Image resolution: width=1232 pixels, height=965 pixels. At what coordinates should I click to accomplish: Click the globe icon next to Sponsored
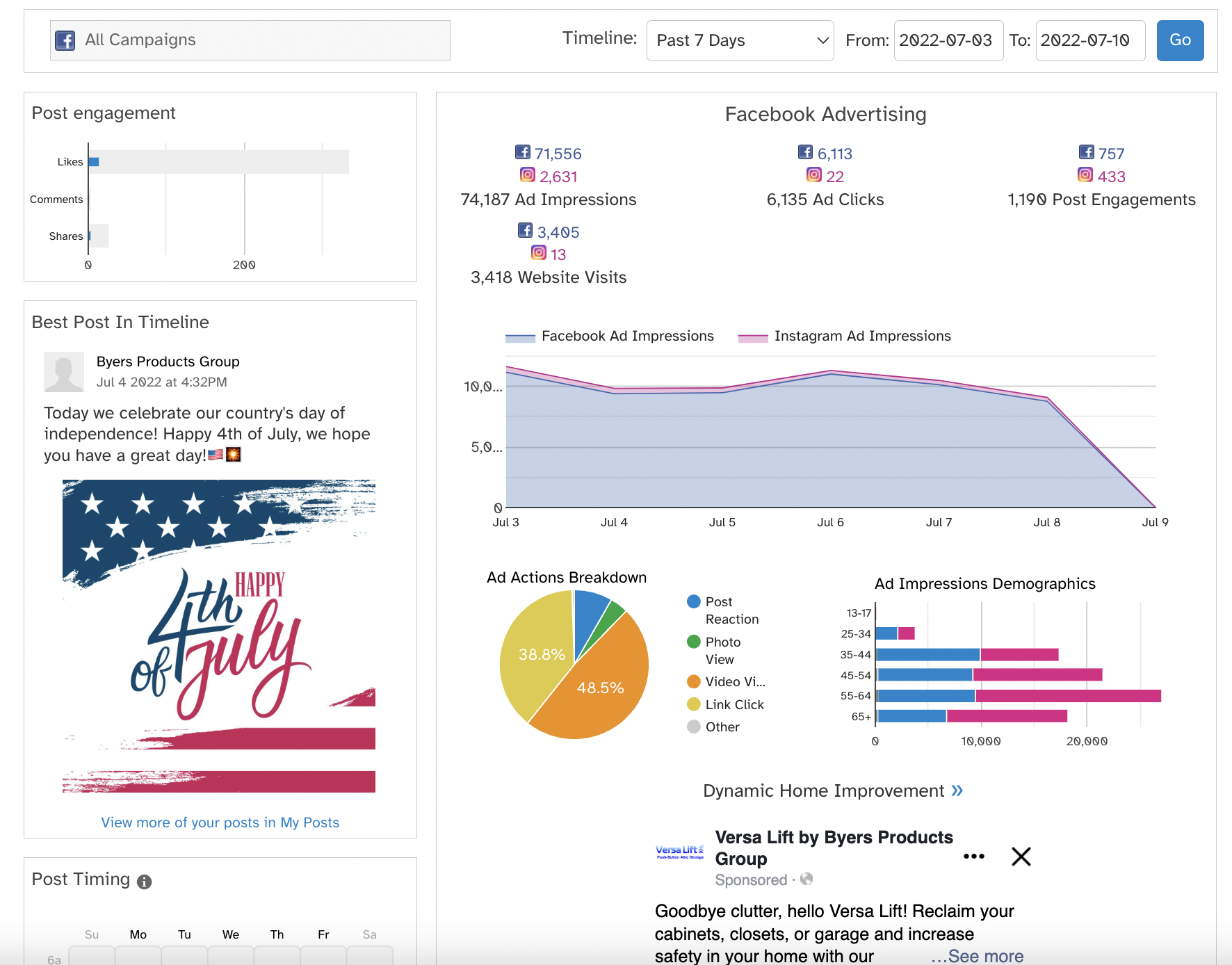[807, 879]
